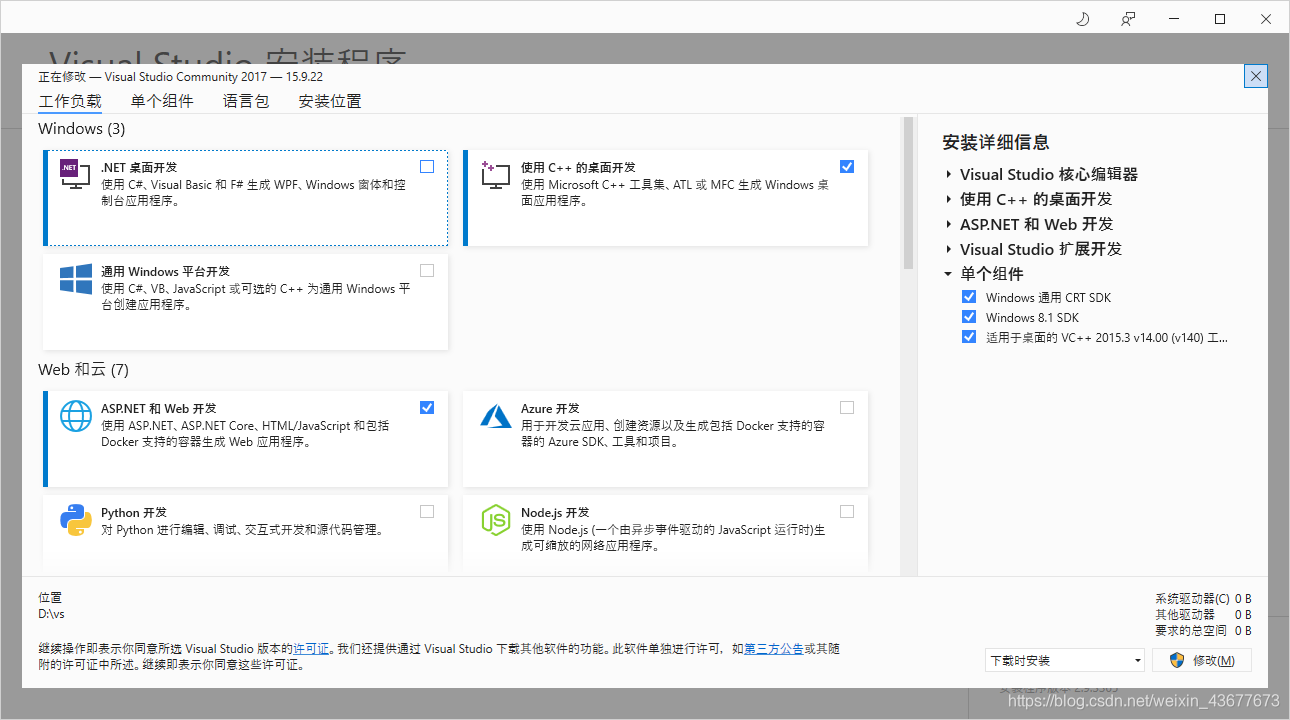This screenshot has width=1290, height=720.
Task: Switch to the 单个组件 tab
Action: tap(162, 101)
